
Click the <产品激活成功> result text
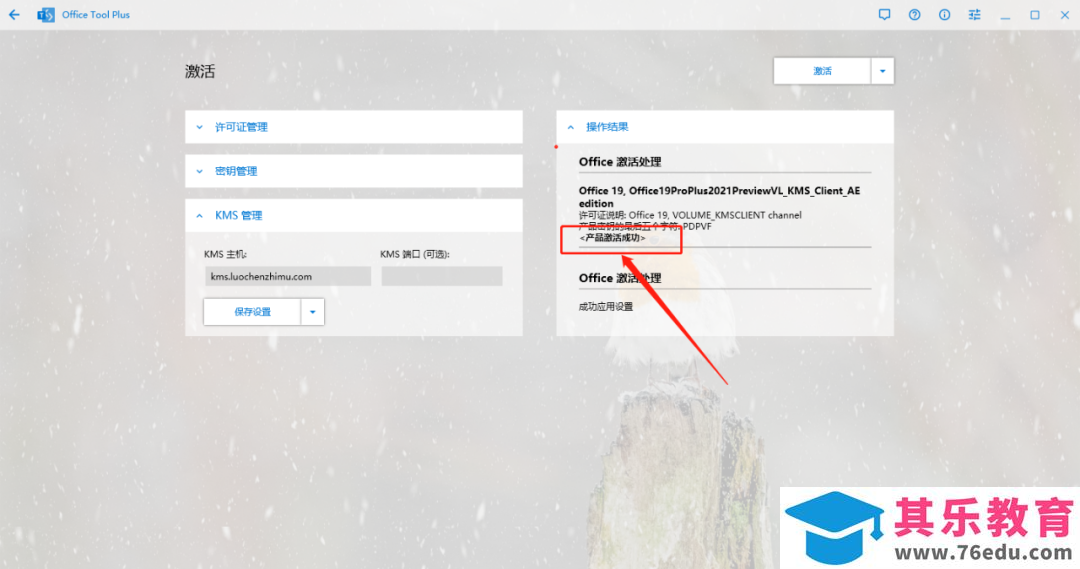coord(612,238)
